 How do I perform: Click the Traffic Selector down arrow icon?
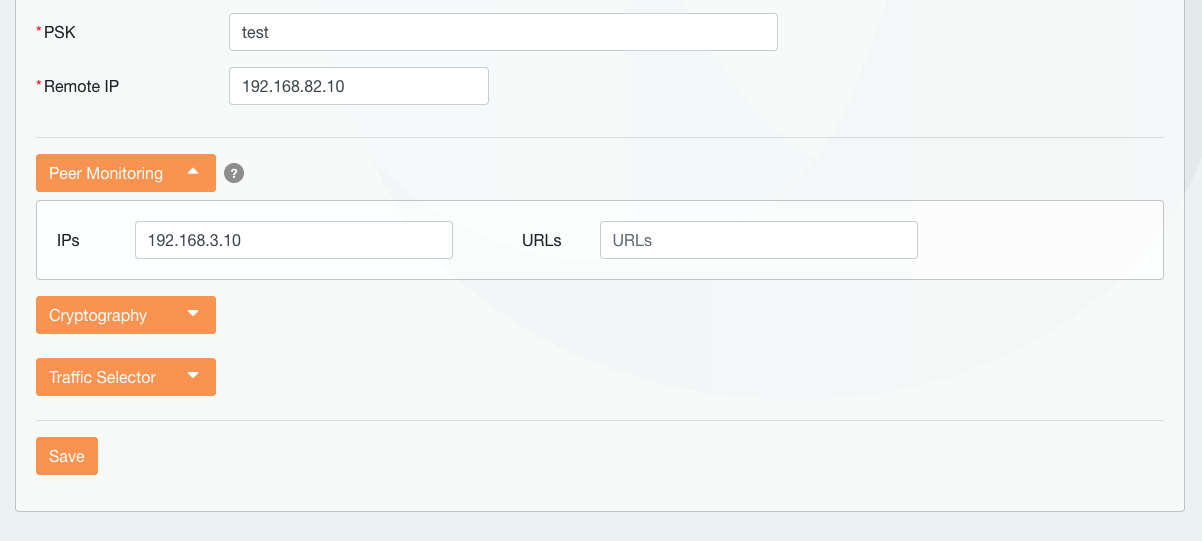point(194,376)
